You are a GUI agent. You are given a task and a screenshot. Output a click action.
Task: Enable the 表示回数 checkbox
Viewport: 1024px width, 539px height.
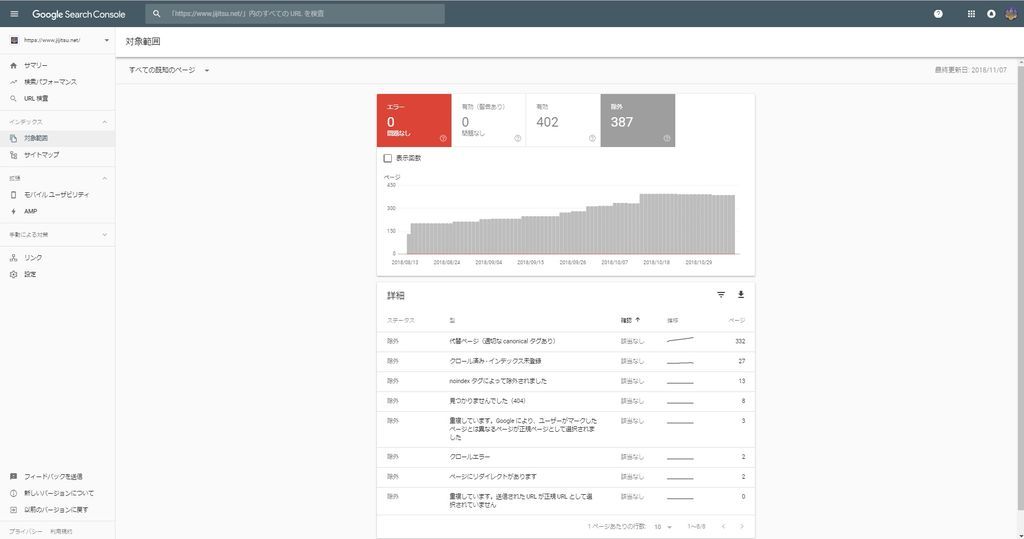388,158
